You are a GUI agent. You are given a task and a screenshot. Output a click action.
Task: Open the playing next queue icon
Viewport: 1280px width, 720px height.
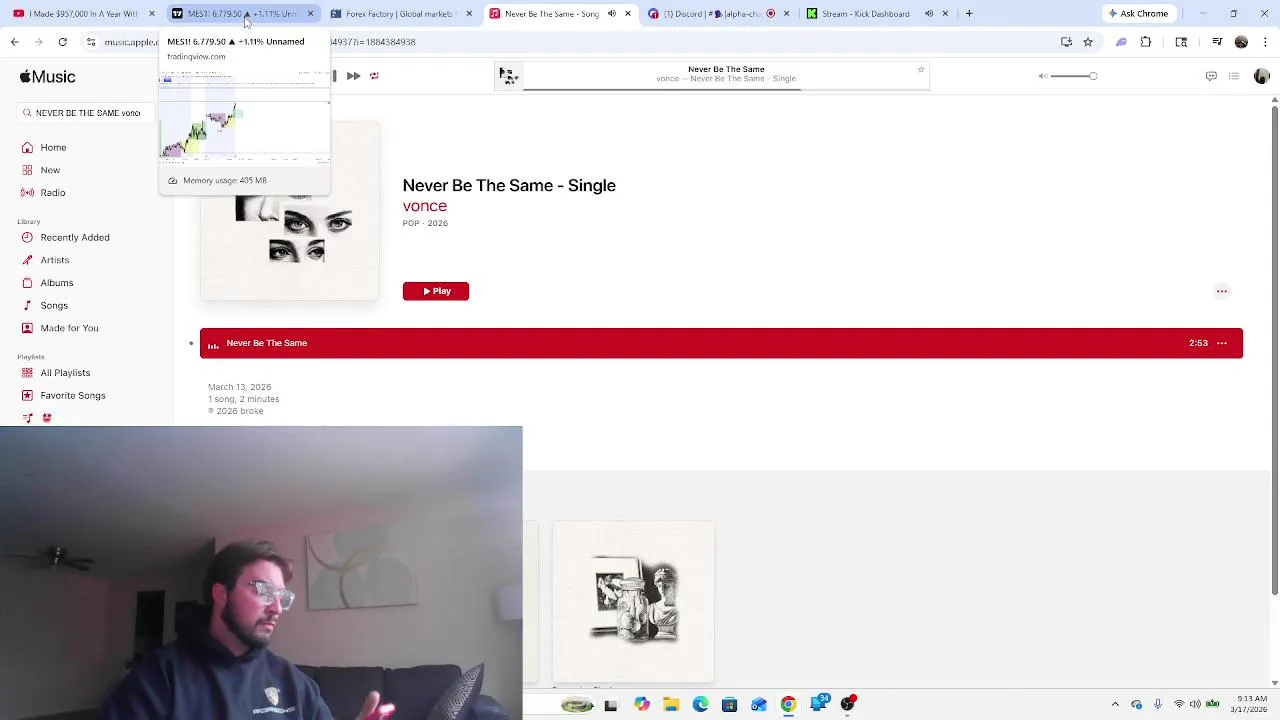pos(1234,76)
